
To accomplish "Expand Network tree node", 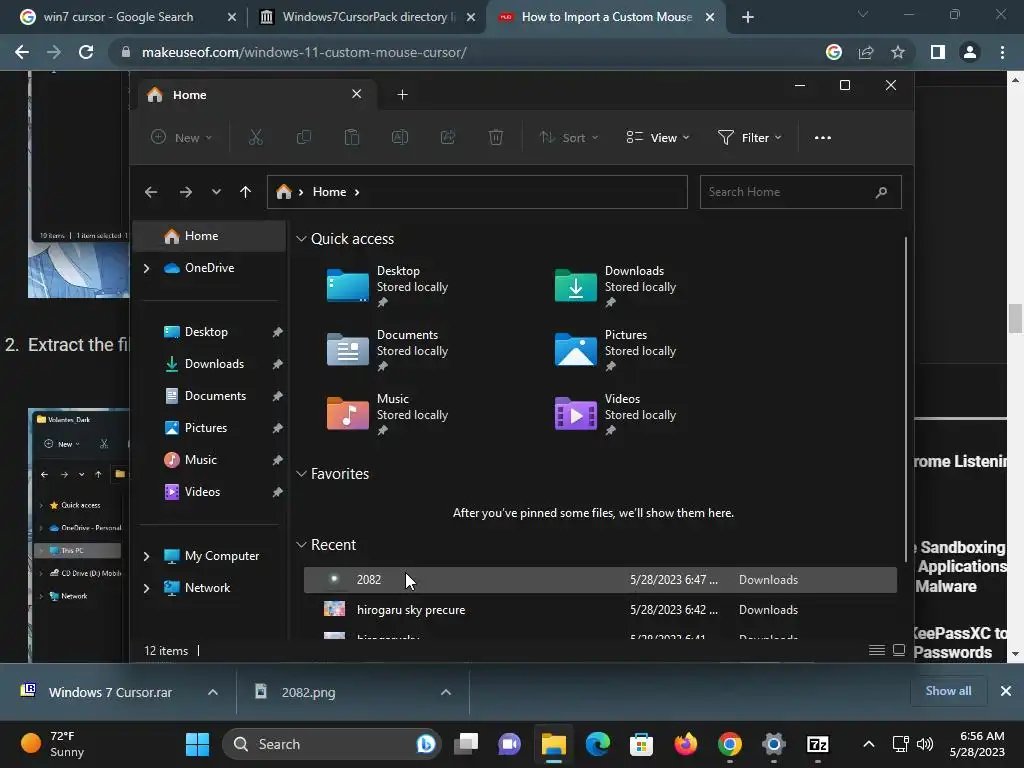I will coord(146,588).
